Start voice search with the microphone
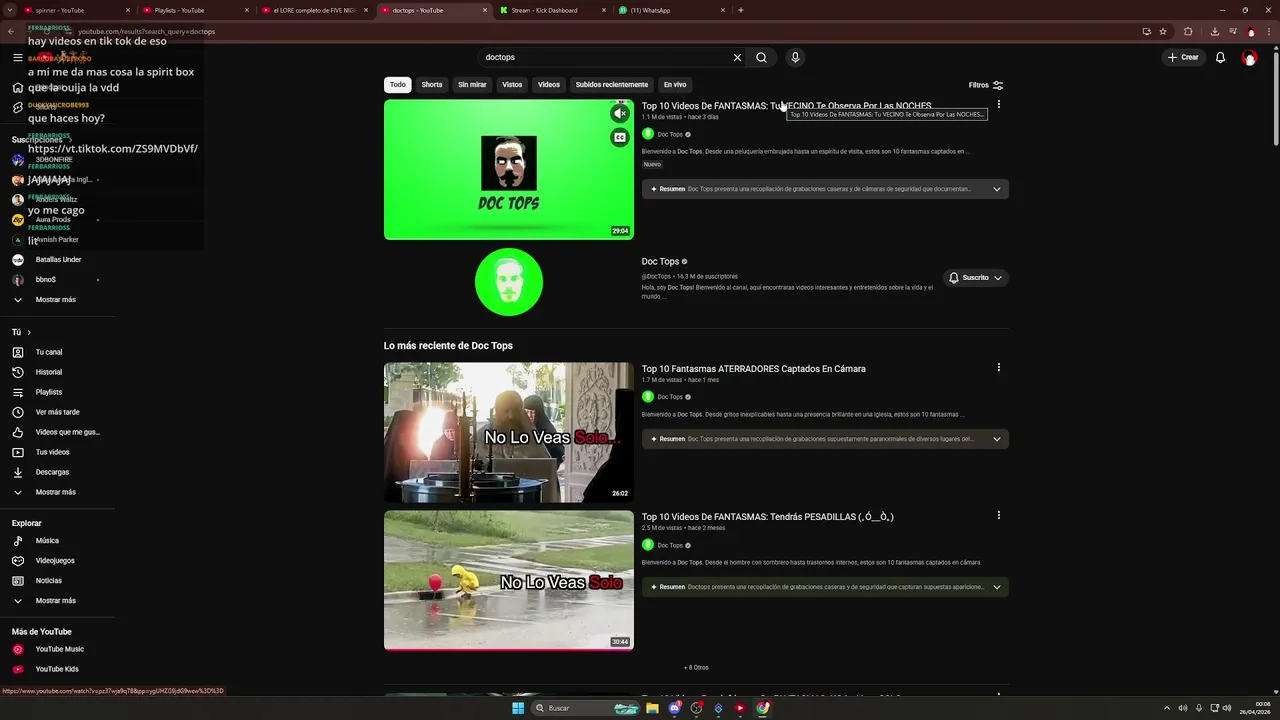 coord(795,57)
